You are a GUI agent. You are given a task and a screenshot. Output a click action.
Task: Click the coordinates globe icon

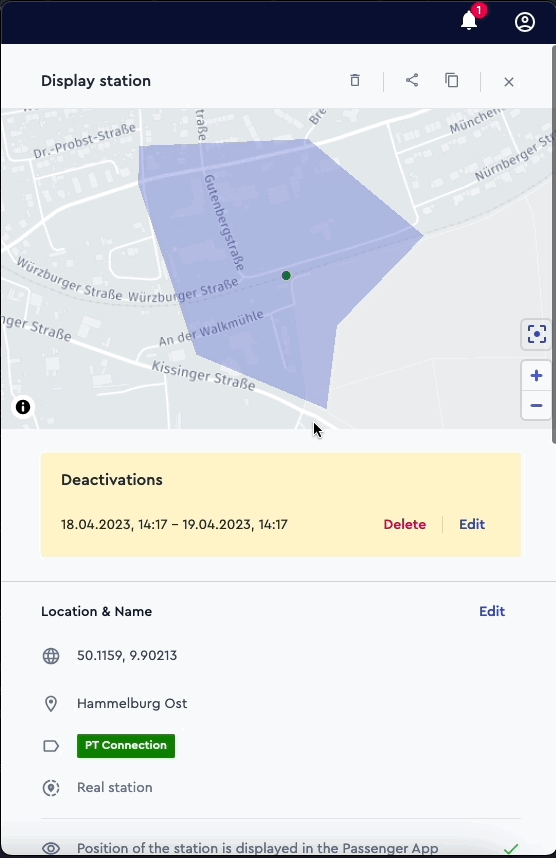click(x=51, y=656)
